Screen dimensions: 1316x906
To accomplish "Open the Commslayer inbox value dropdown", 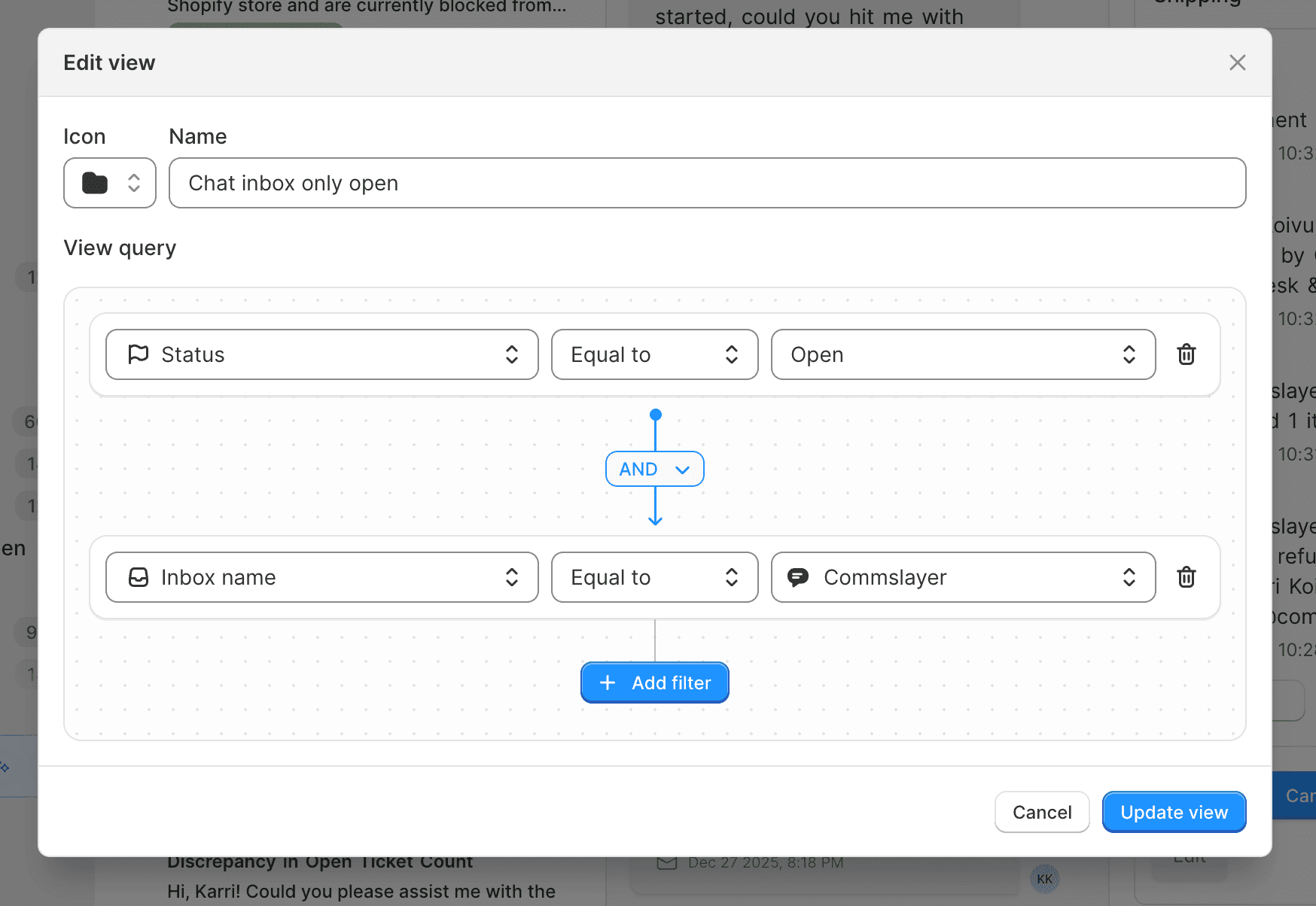I will (x=963, y=577).
